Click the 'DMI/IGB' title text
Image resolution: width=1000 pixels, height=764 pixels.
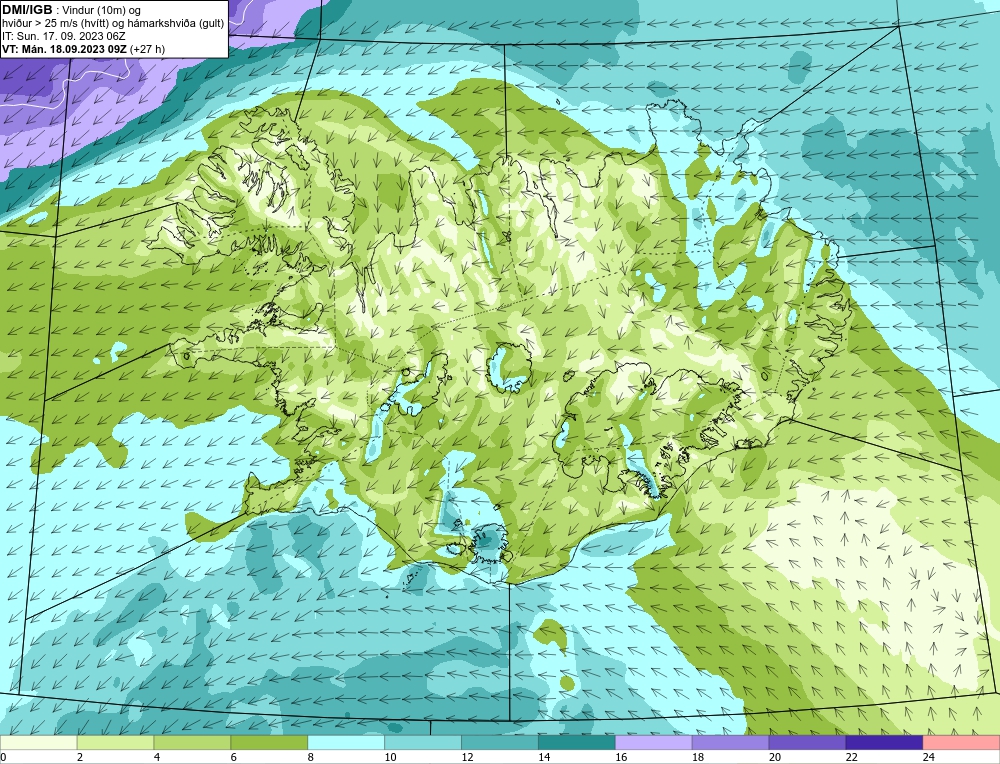tap(27, 10)
